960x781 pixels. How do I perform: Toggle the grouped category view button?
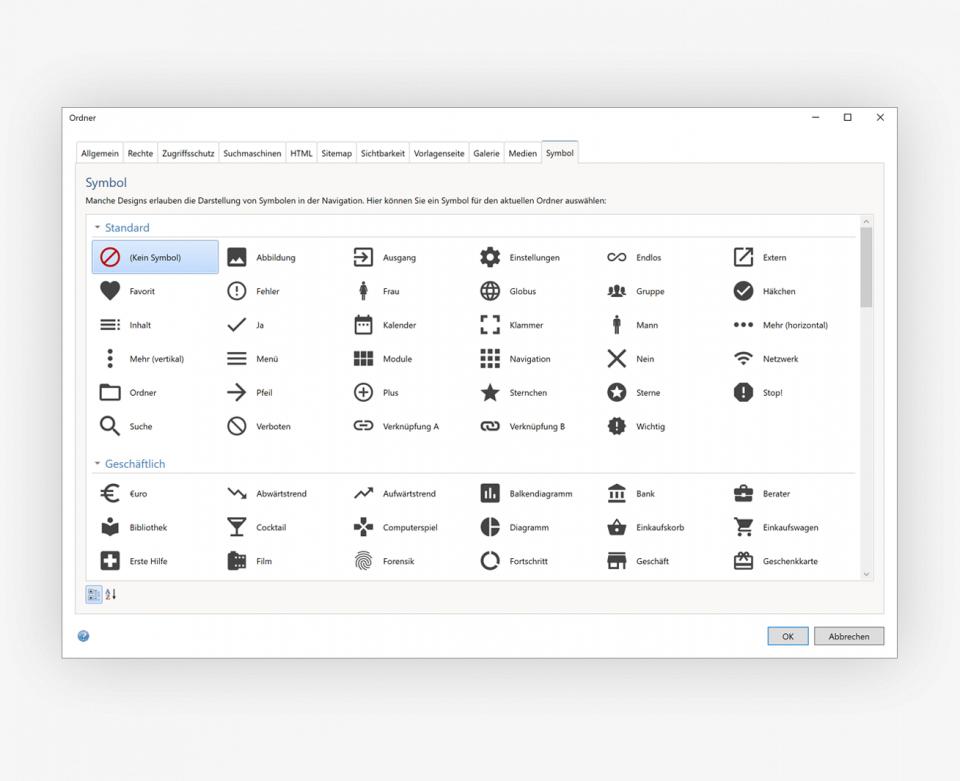click(x=94, y=594)
